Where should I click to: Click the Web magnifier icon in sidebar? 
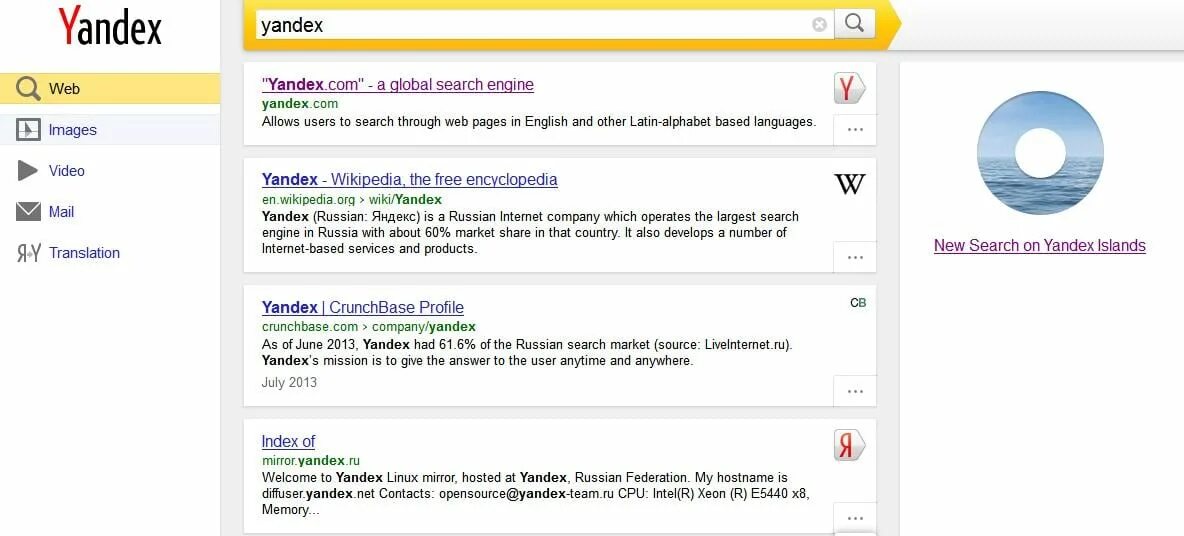point(29,89)
